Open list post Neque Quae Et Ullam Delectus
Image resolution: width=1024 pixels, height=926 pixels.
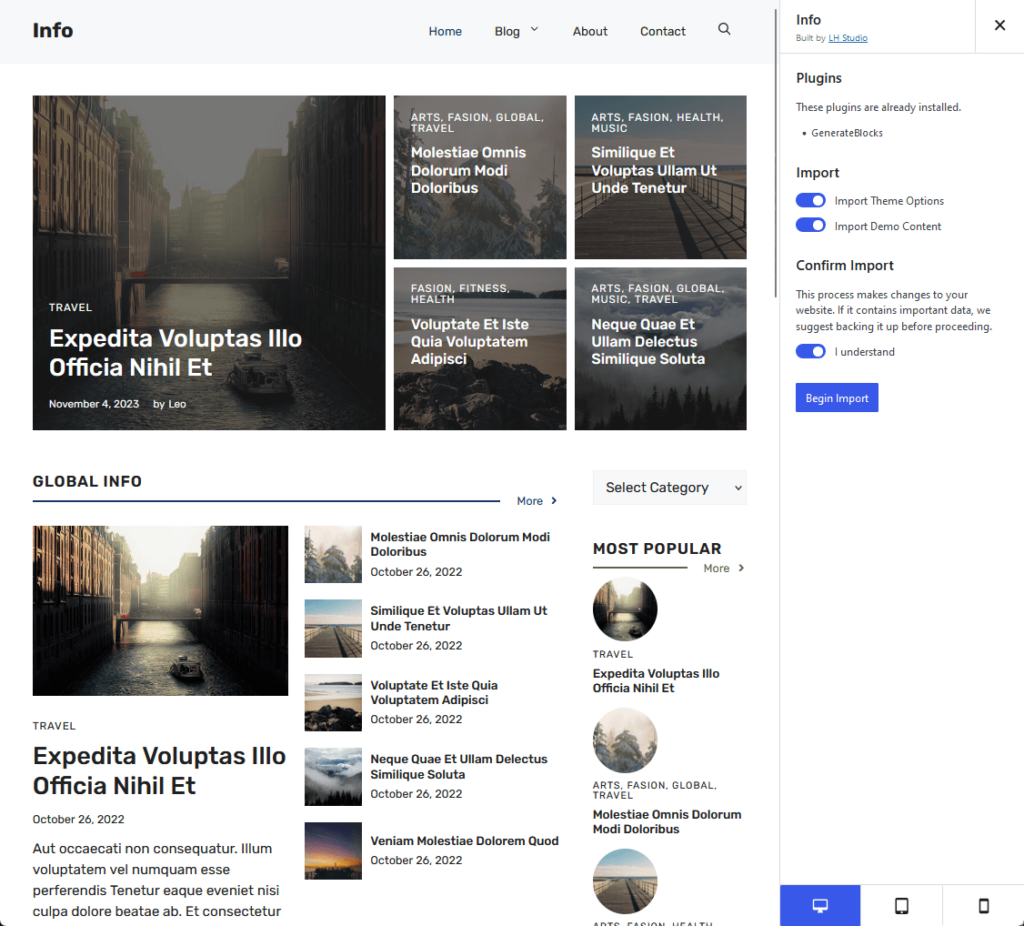click(458, 767)
